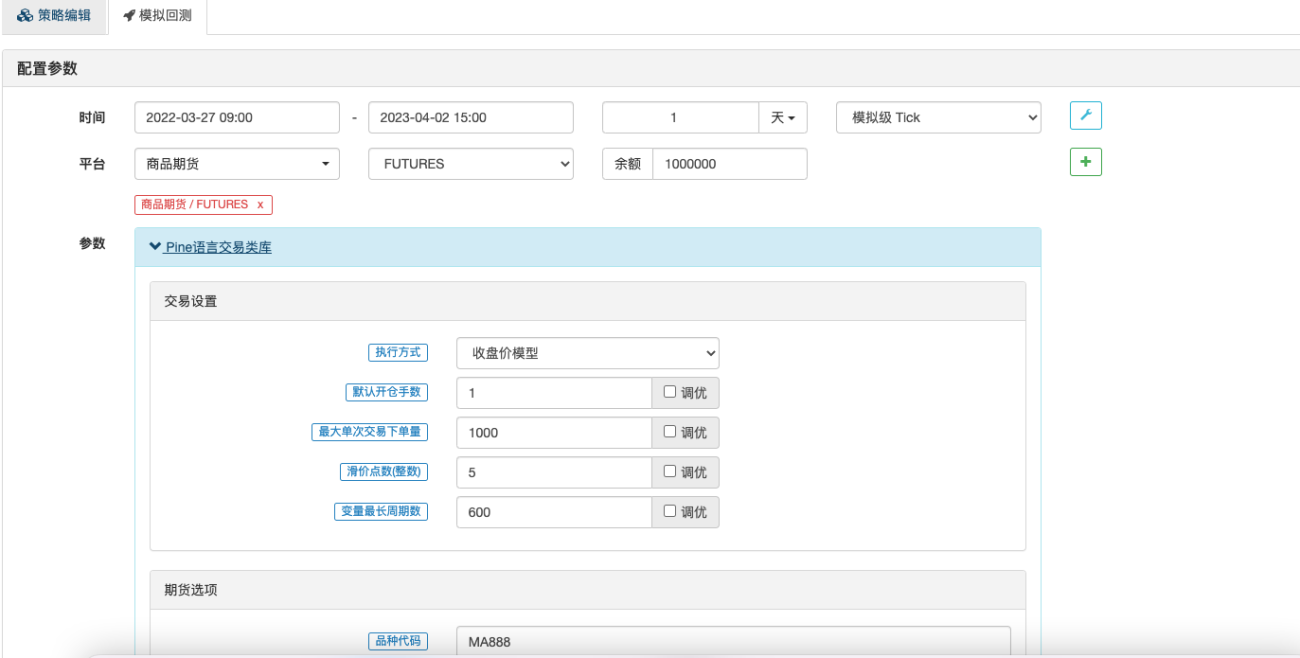Switch to the 策略编辑 tab

[54, 16]
